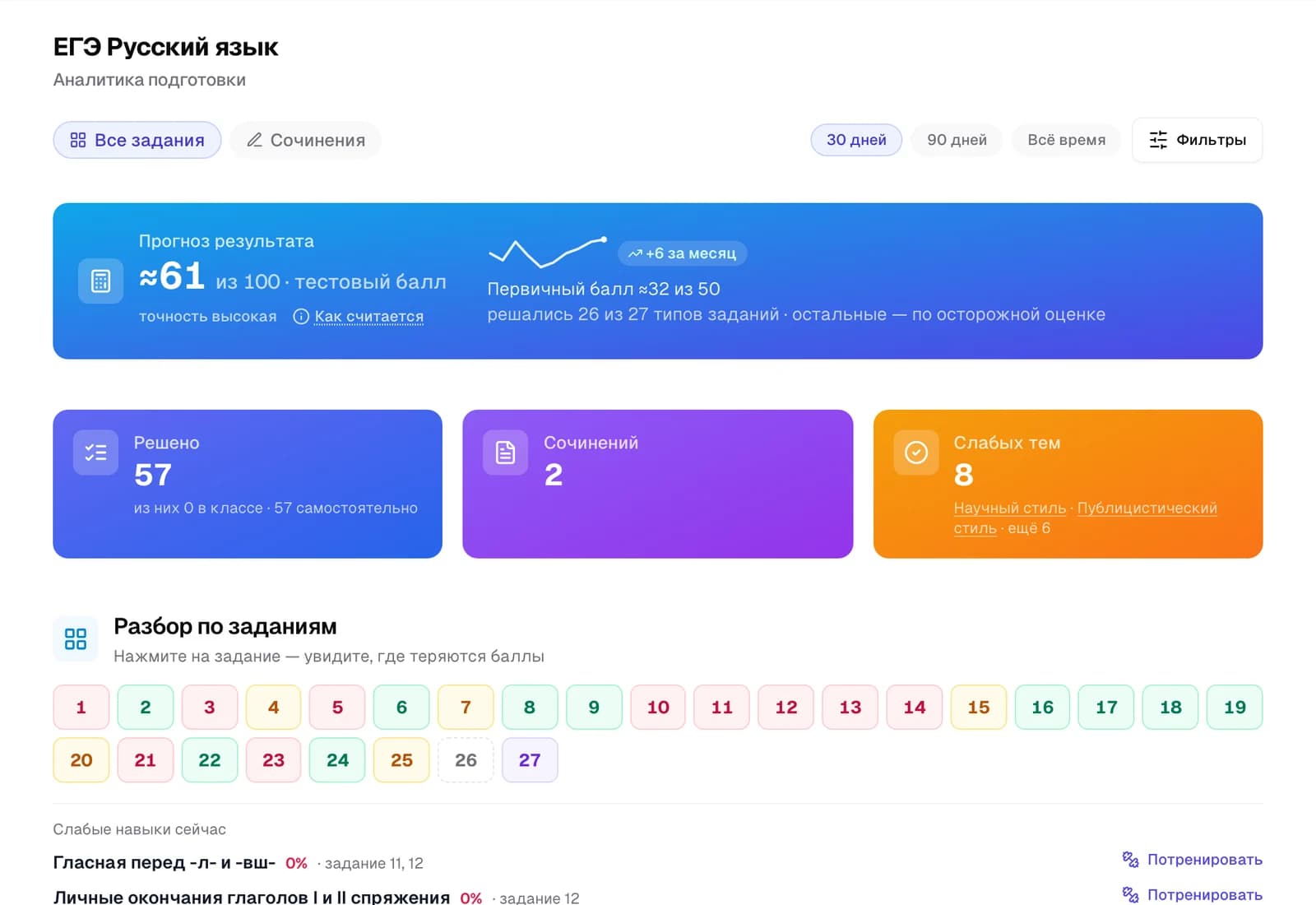Select the 30 дней period
Image resolution: width=1316 pixels, height=905 pixels.
[856, 140]
